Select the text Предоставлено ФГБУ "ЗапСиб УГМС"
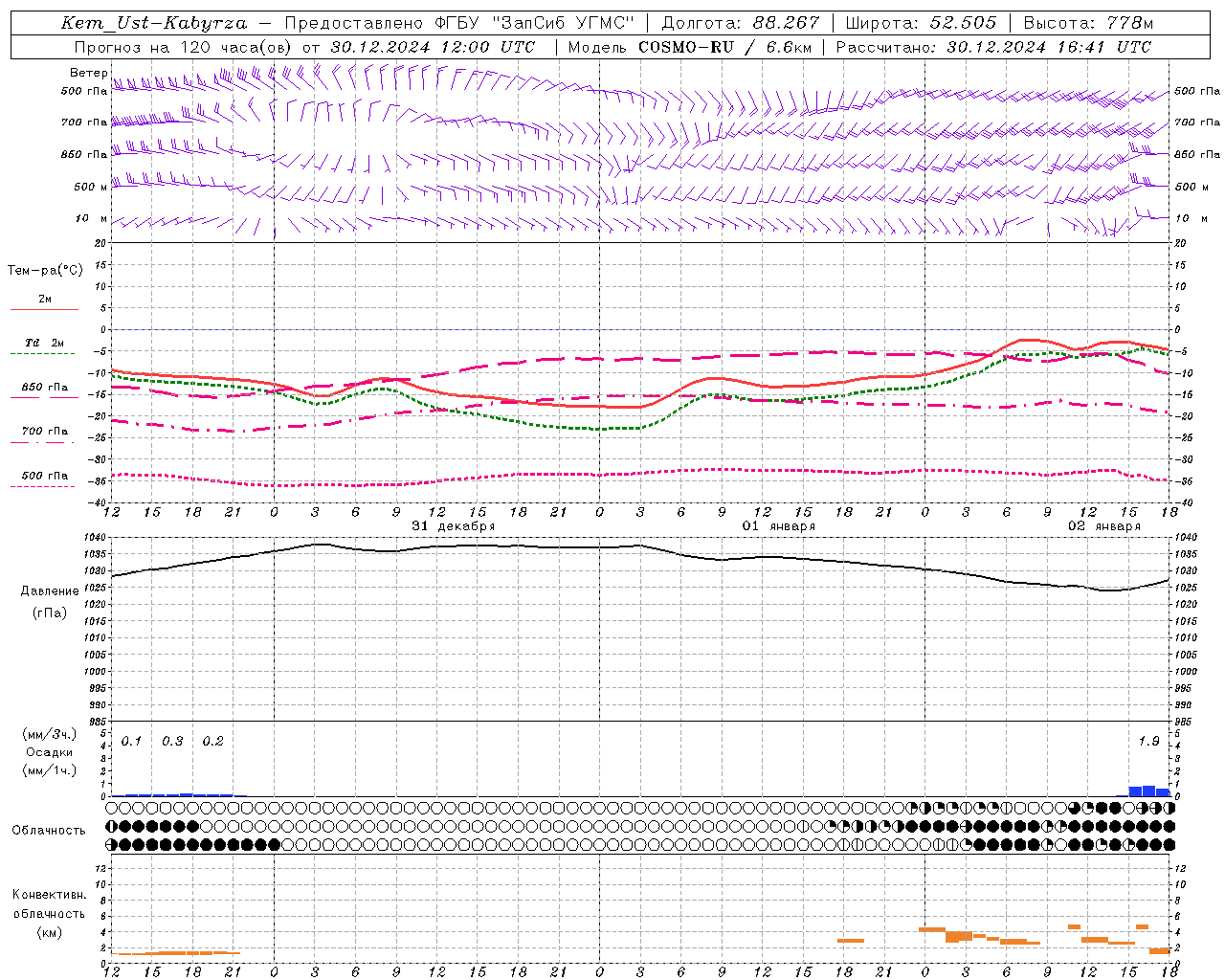The height and width of the screenshot is (980, 1225). 459,23
